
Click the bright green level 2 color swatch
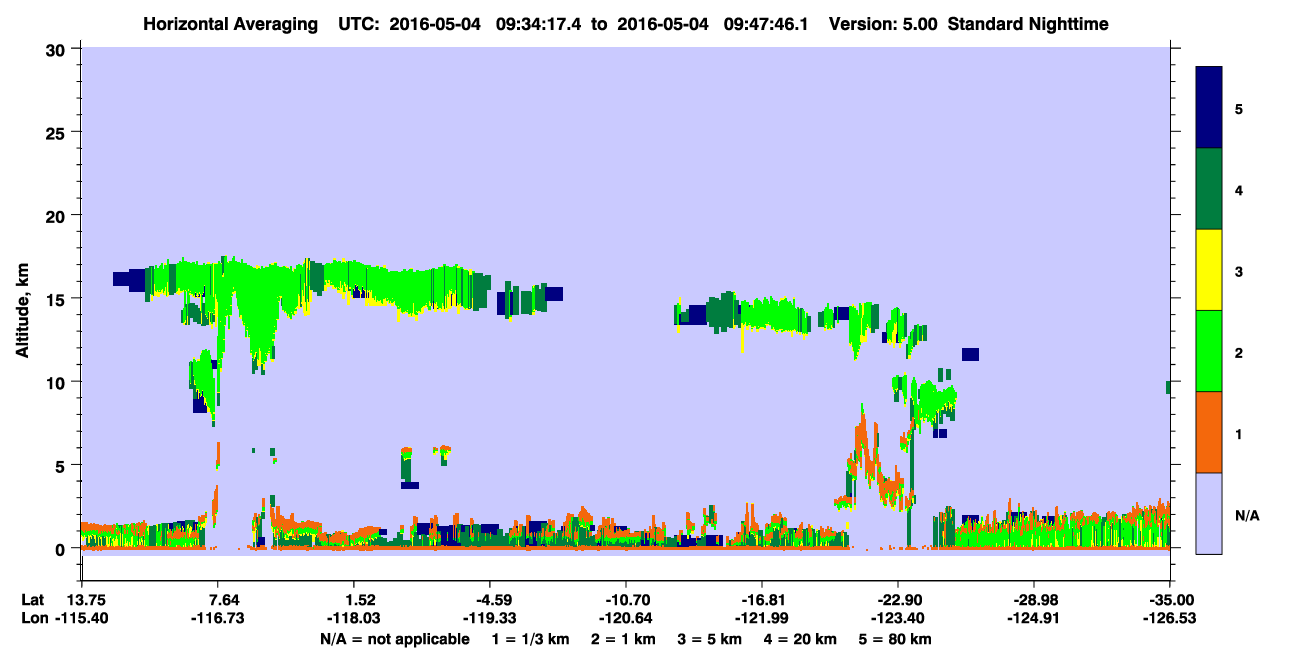(1209, 351)
